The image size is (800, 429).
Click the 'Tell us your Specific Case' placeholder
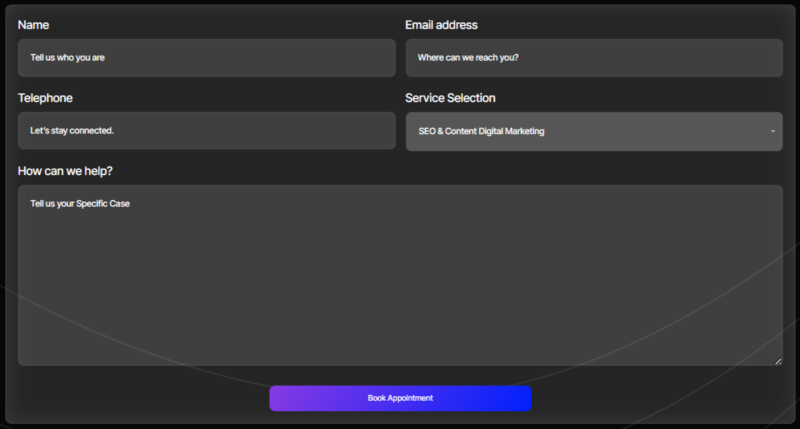tap(80, 204)
